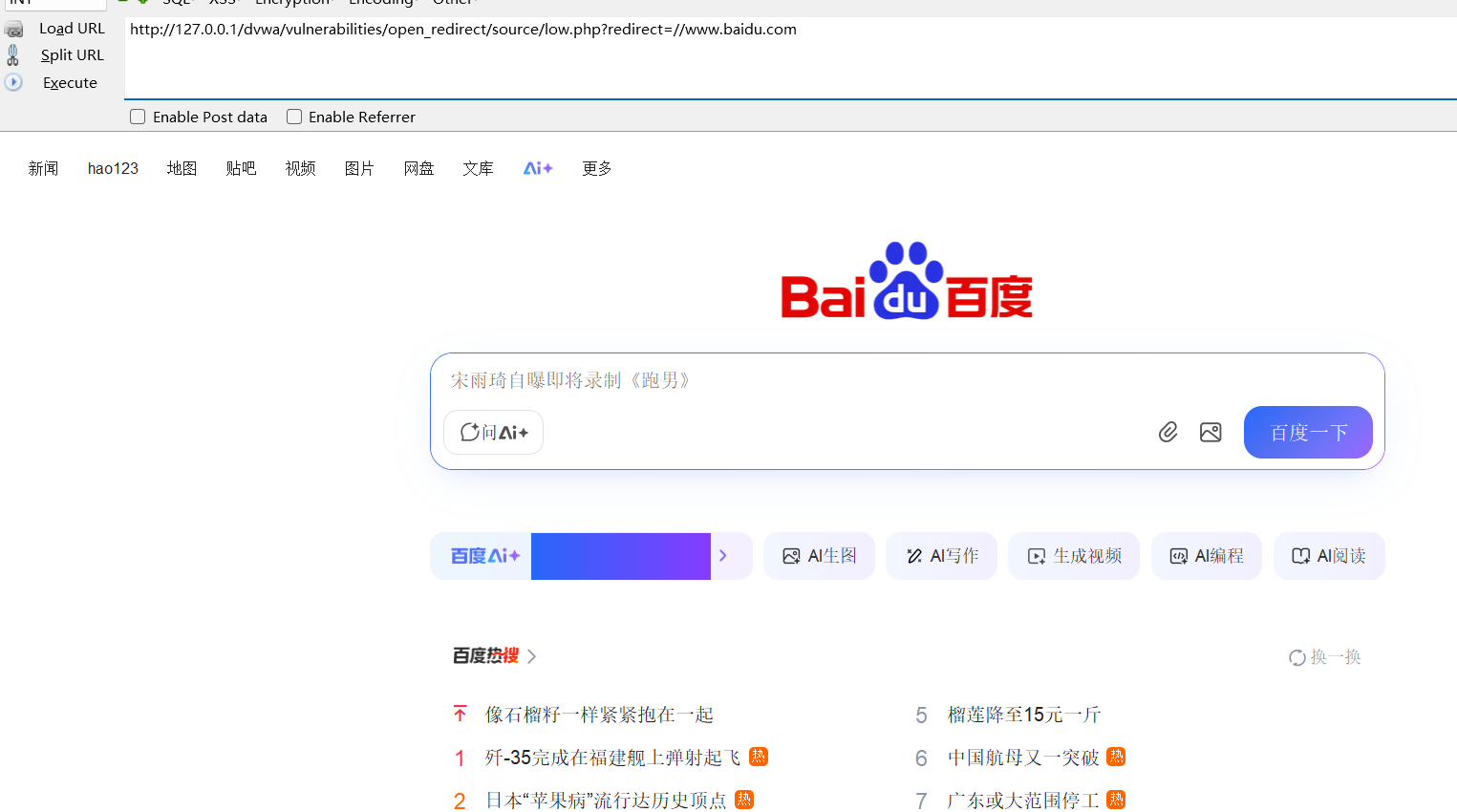This screenshot has height=812, width=1457.
Task: Open the 贴吧 link
Action: [241, 168]
